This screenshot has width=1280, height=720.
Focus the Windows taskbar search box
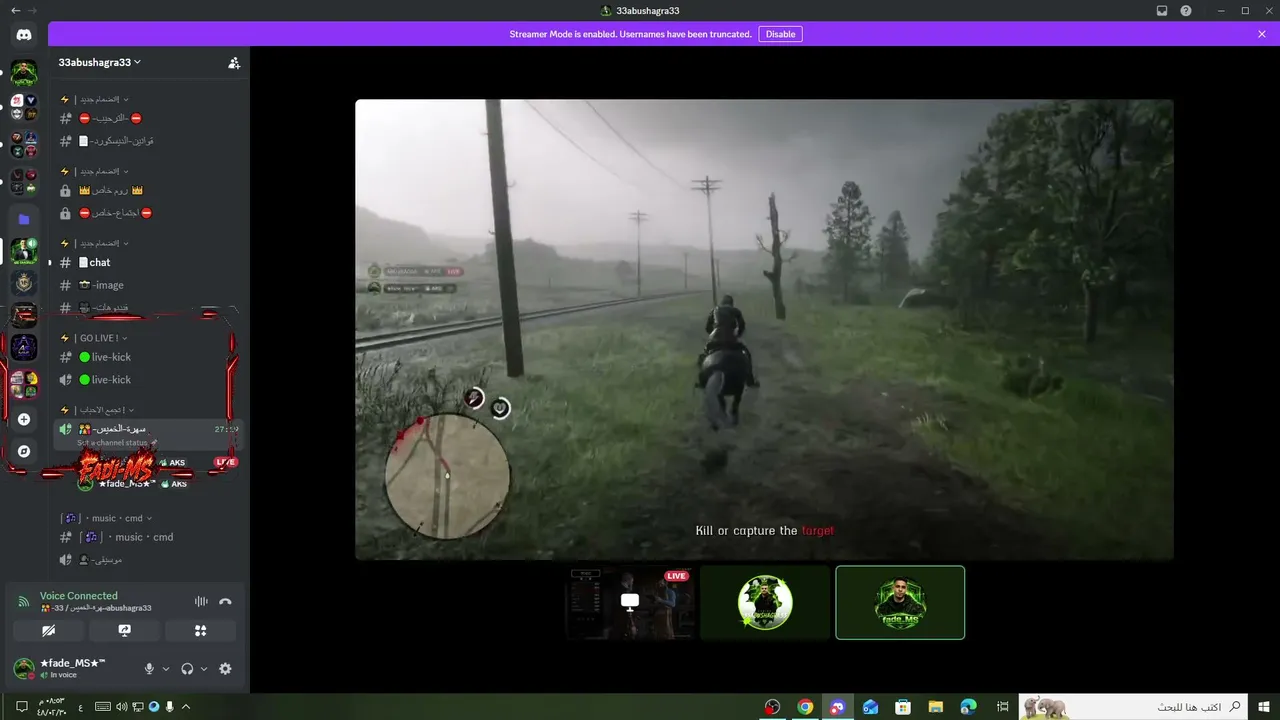click(x=1134, y=707)
